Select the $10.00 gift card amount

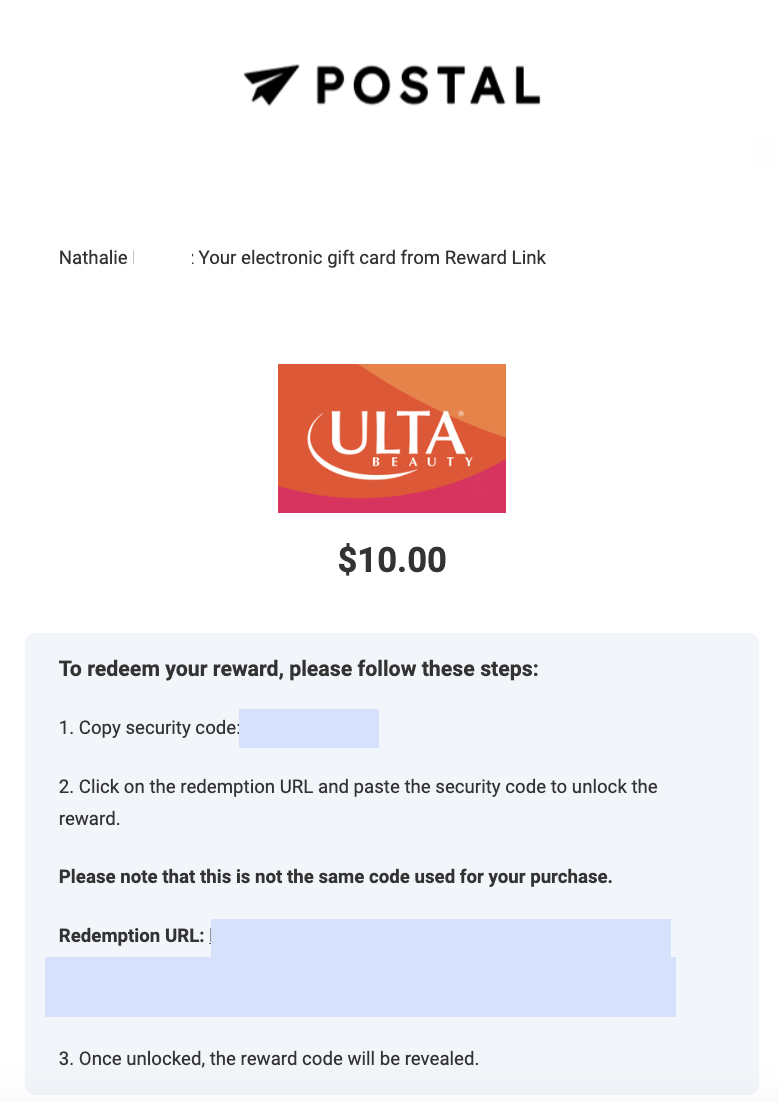point(392,560)
